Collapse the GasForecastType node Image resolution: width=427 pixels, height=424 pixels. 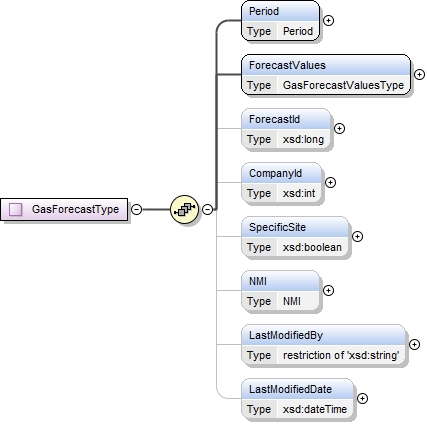pyautogui.click(x=136, y=209)
